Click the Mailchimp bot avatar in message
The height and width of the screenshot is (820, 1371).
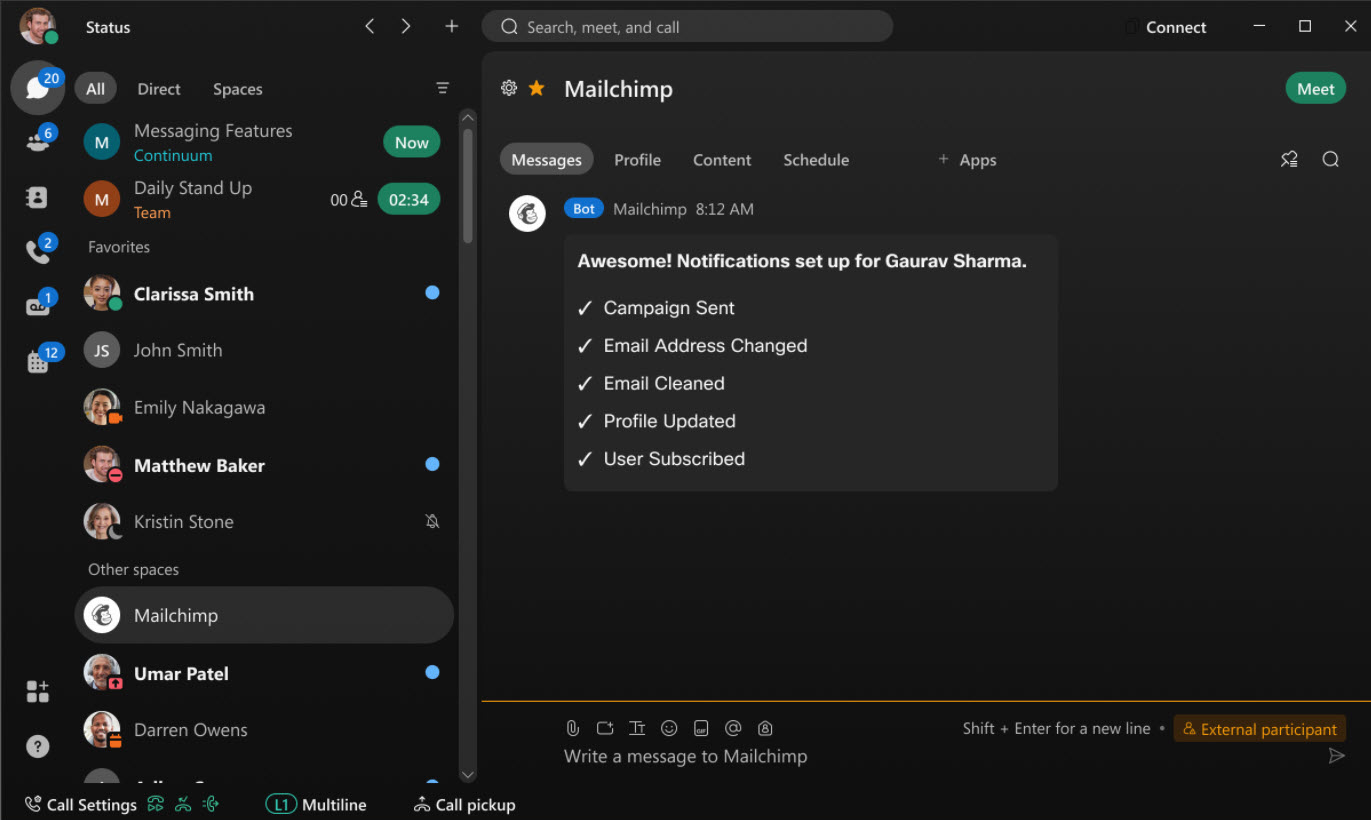[x=527, y=213]
